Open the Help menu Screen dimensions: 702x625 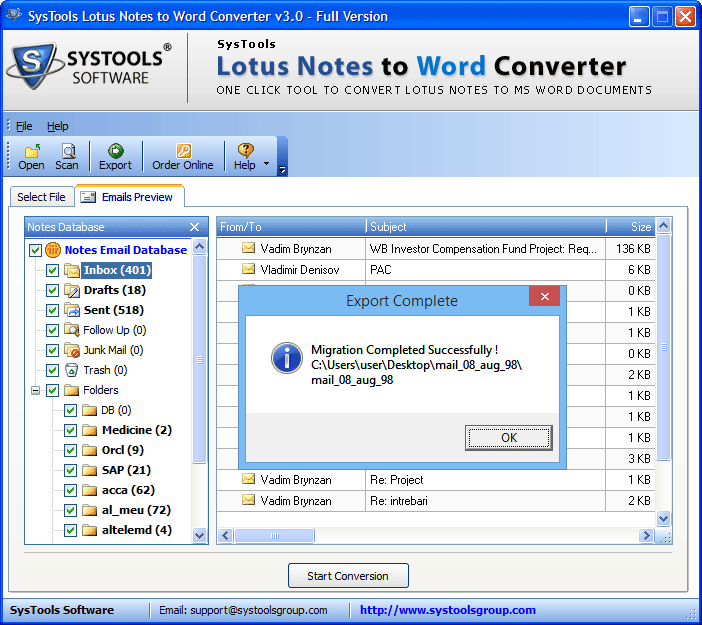pyautogui.click(x=58, y=126)
